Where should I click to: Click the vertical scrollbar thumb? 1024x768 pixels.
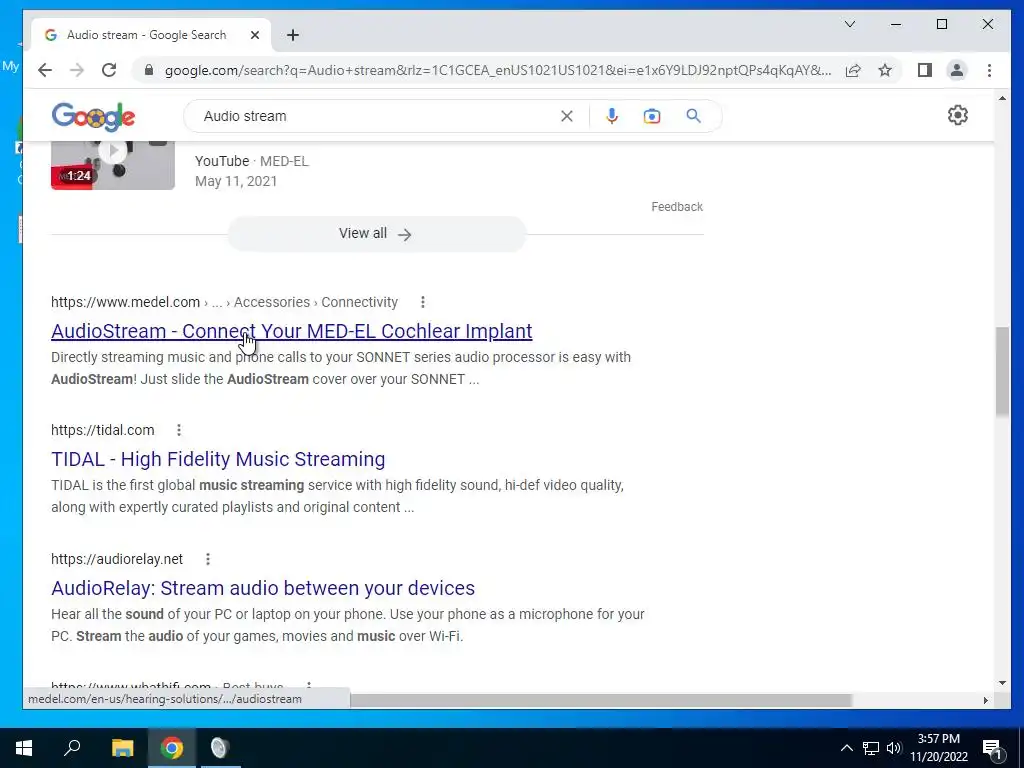pos(1002,371)
